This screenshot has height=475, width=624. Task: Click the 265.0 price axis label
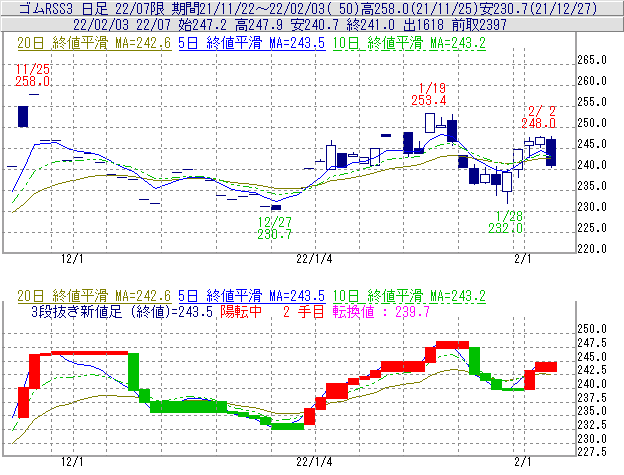point(592,60)
